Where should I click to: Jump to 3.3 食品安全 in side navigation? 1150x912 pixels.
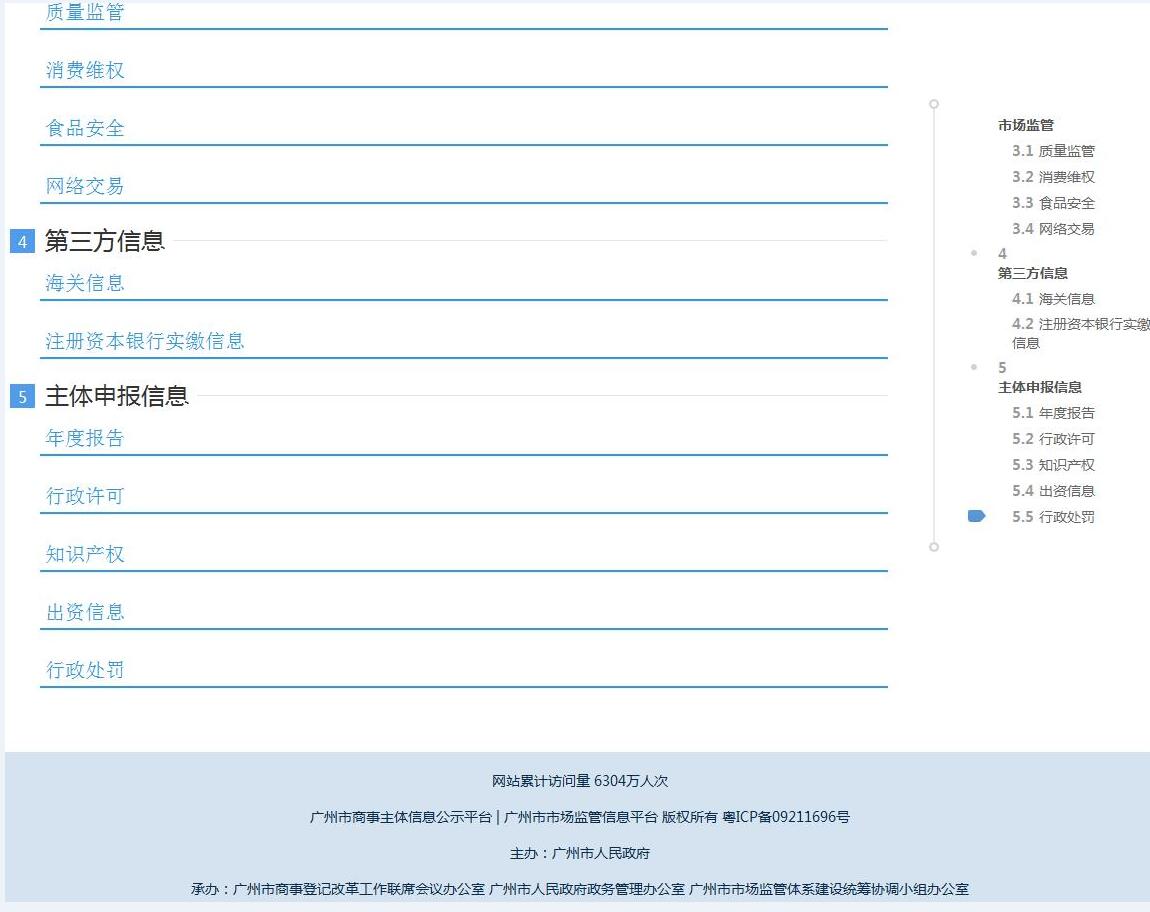pyautogui.click(x=1053, y=203)
